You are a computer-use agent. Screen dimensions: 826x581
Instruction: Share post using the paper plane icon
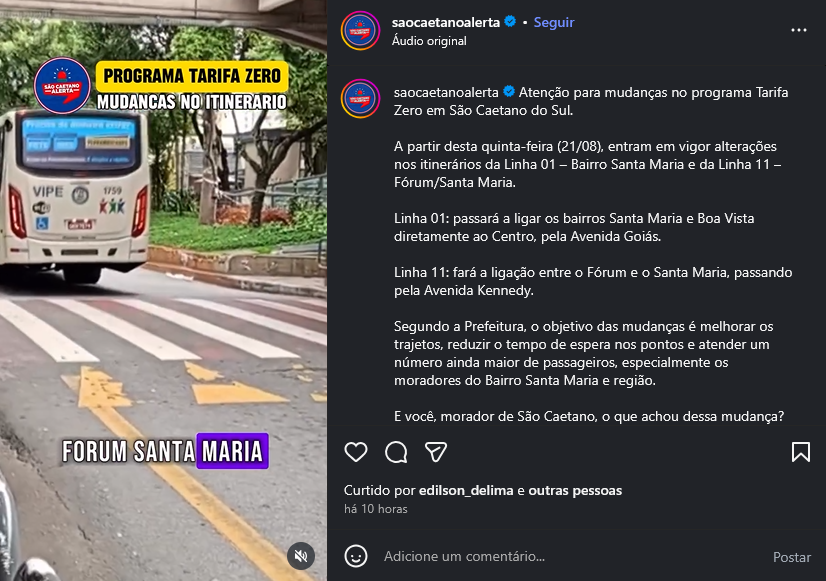coord(436,452)
